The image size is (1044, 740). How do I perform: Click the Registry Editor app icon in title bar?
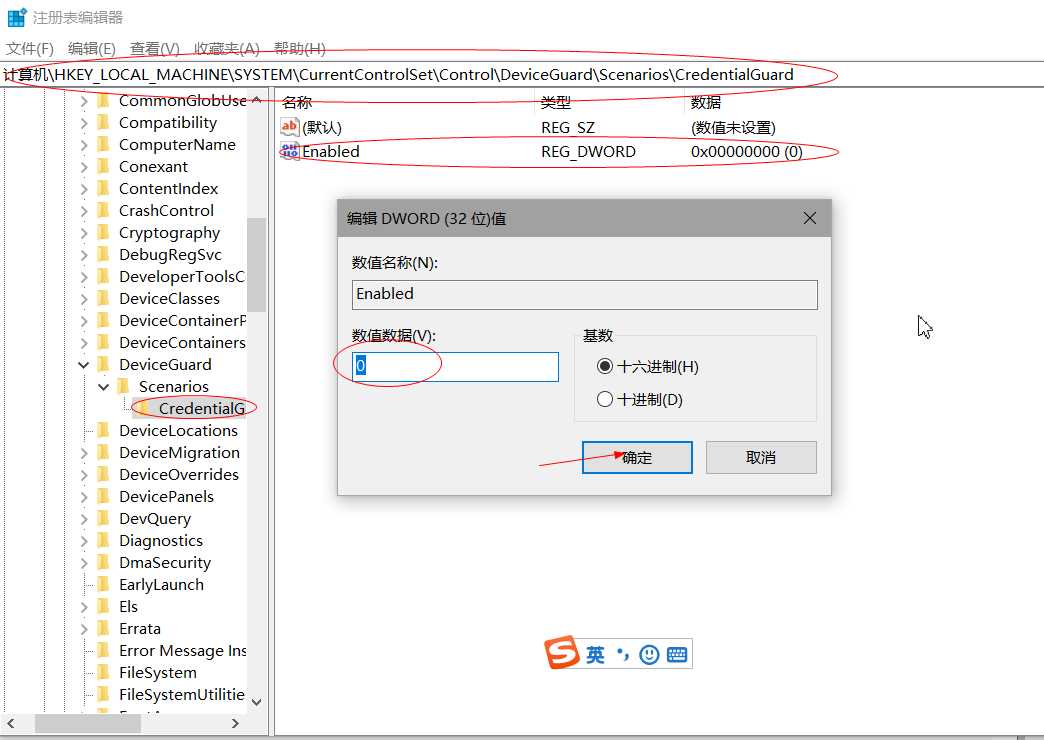(17, 17)
